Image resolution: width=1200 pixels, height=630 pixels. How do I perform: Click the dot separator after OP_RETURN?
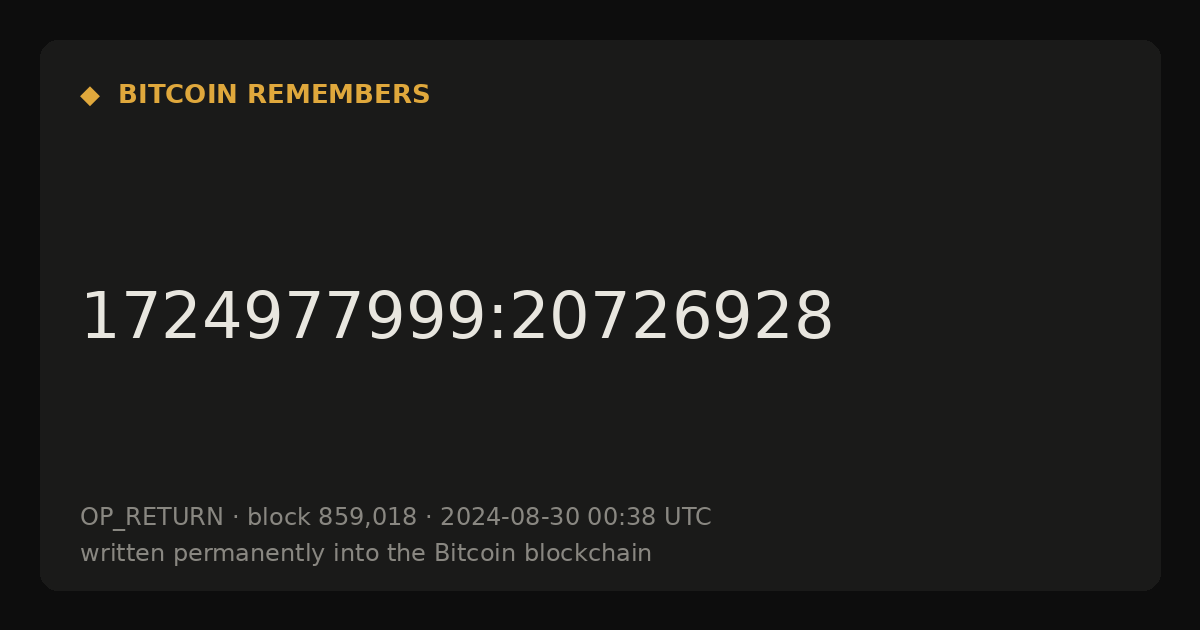point(236,518)
